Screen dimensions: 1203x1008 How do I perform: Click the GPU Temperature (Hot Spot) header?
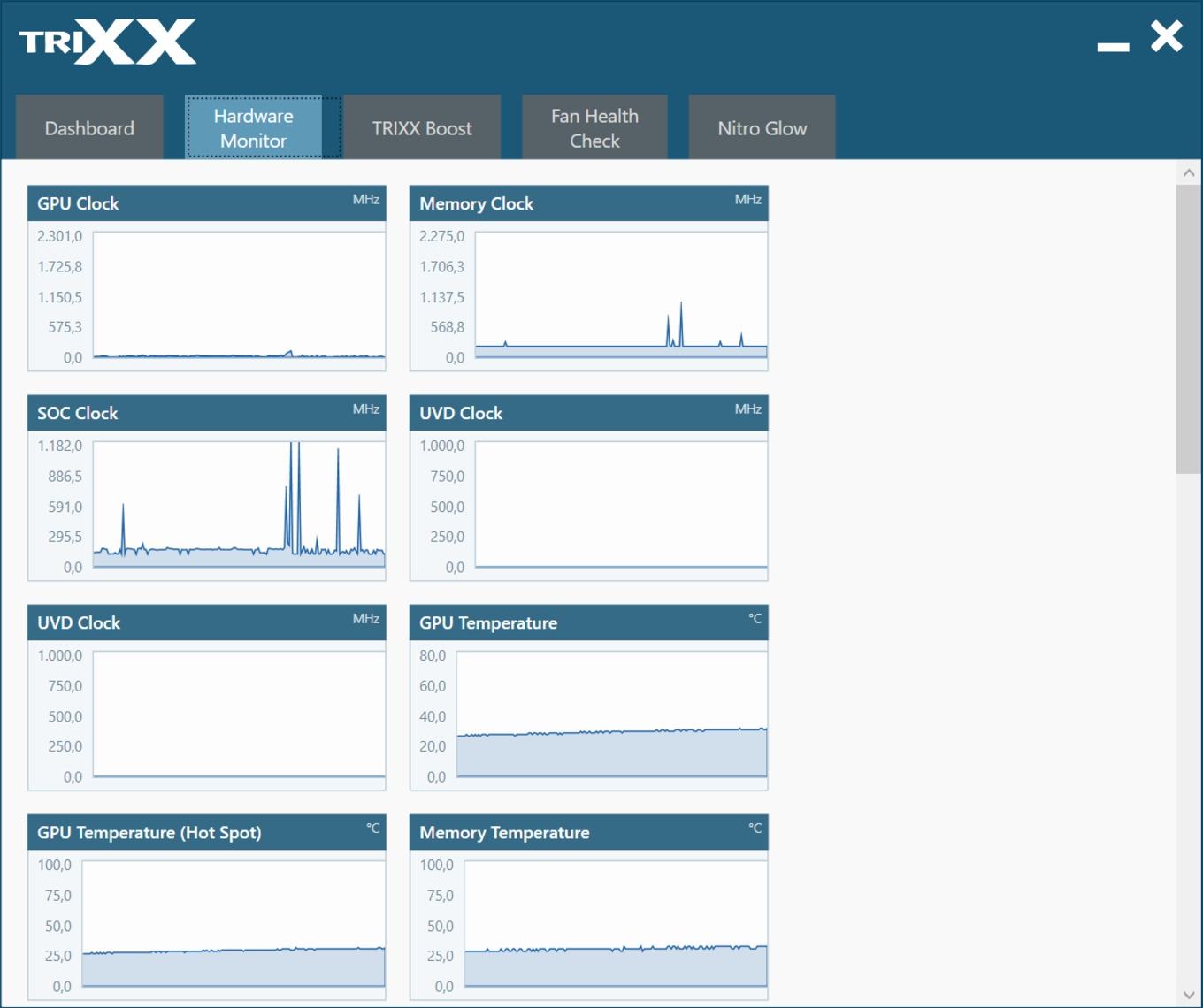coord(207,832)
